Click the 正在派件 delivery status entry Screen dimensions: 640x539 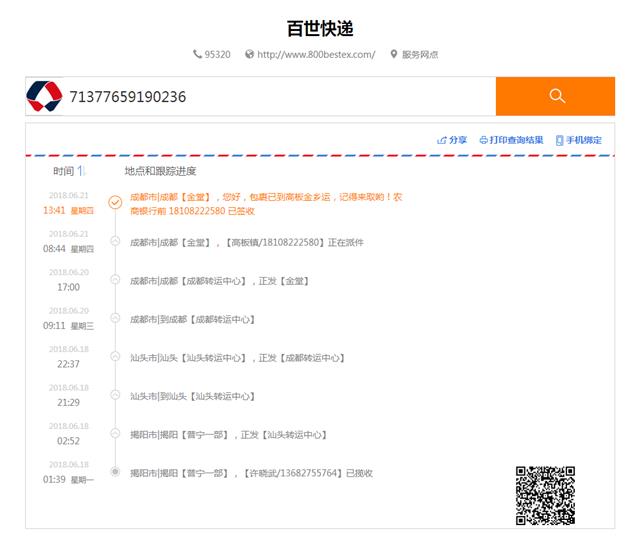[247, 242]
